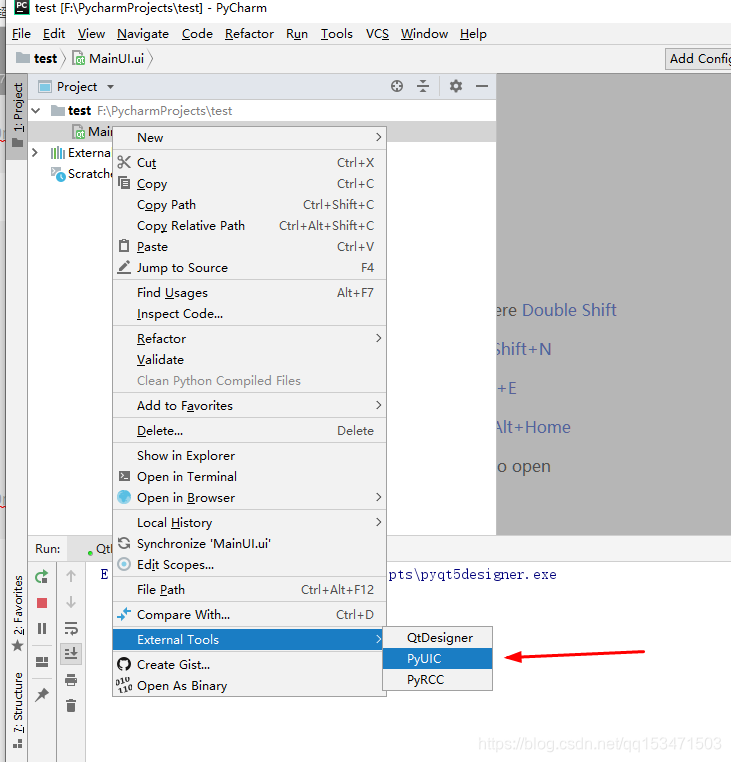Open the Navigate menu

(143, 34)
